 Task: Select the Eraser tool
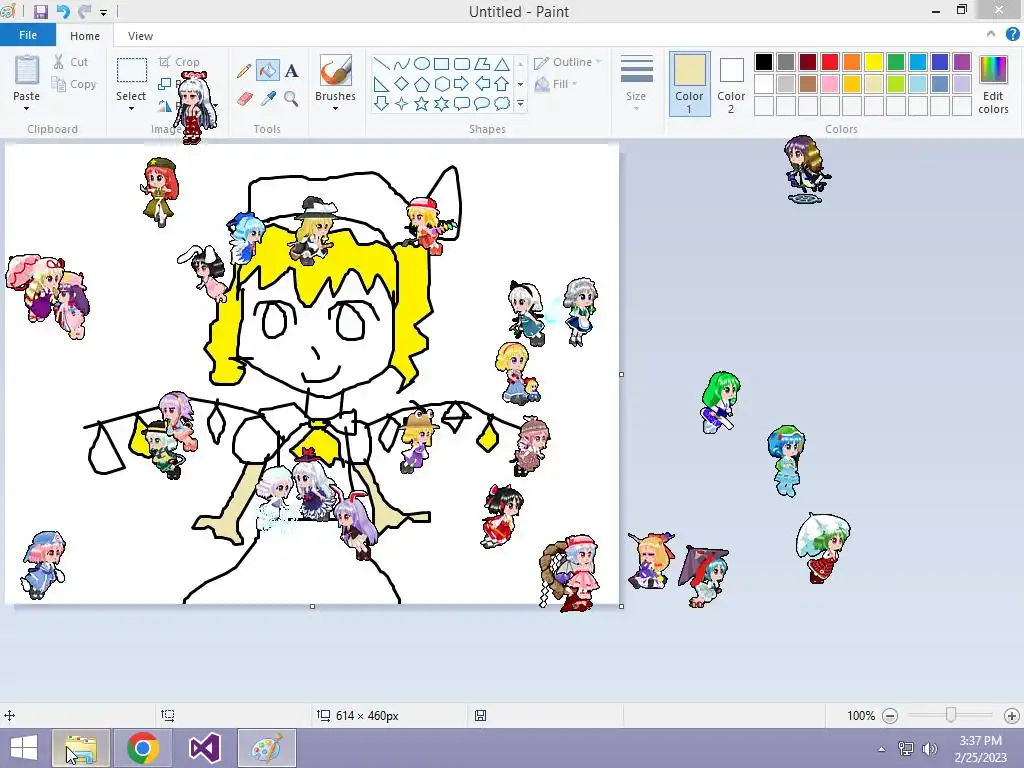[244, 99]
